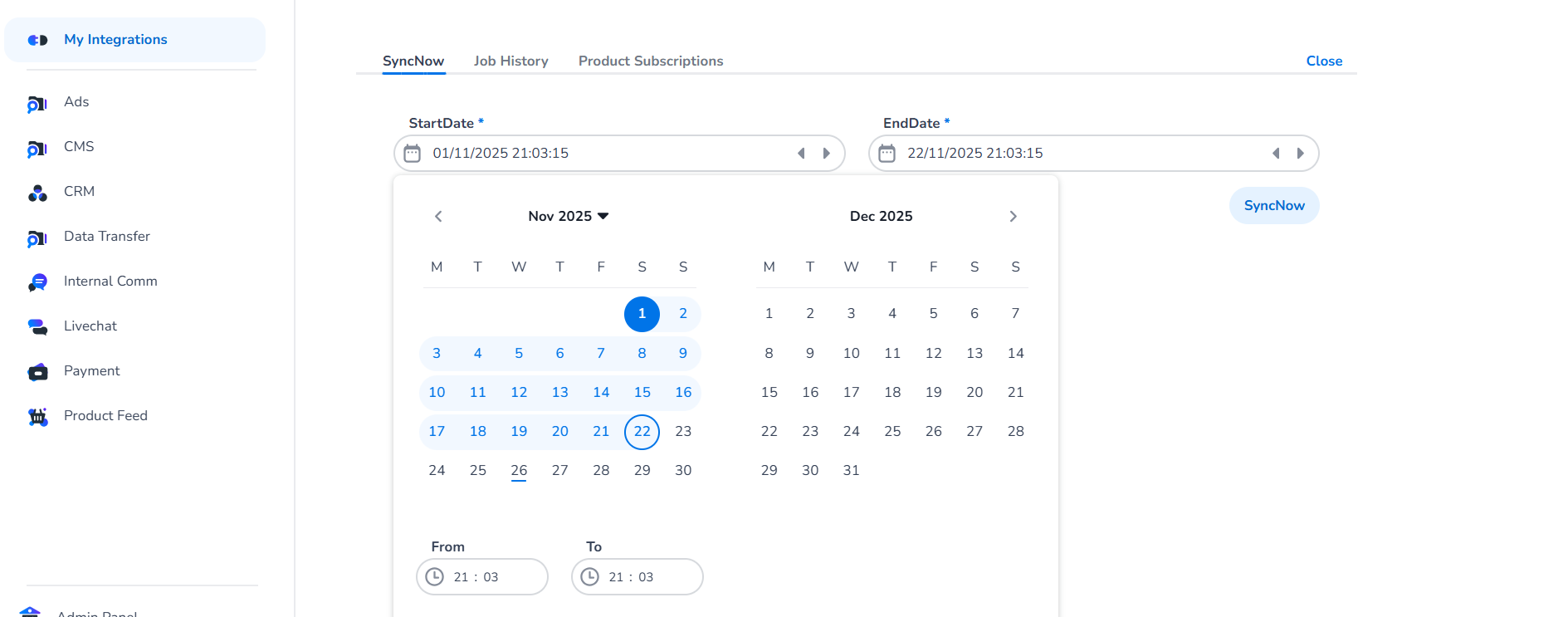Open the Job History tab

[x=511, y=61]
